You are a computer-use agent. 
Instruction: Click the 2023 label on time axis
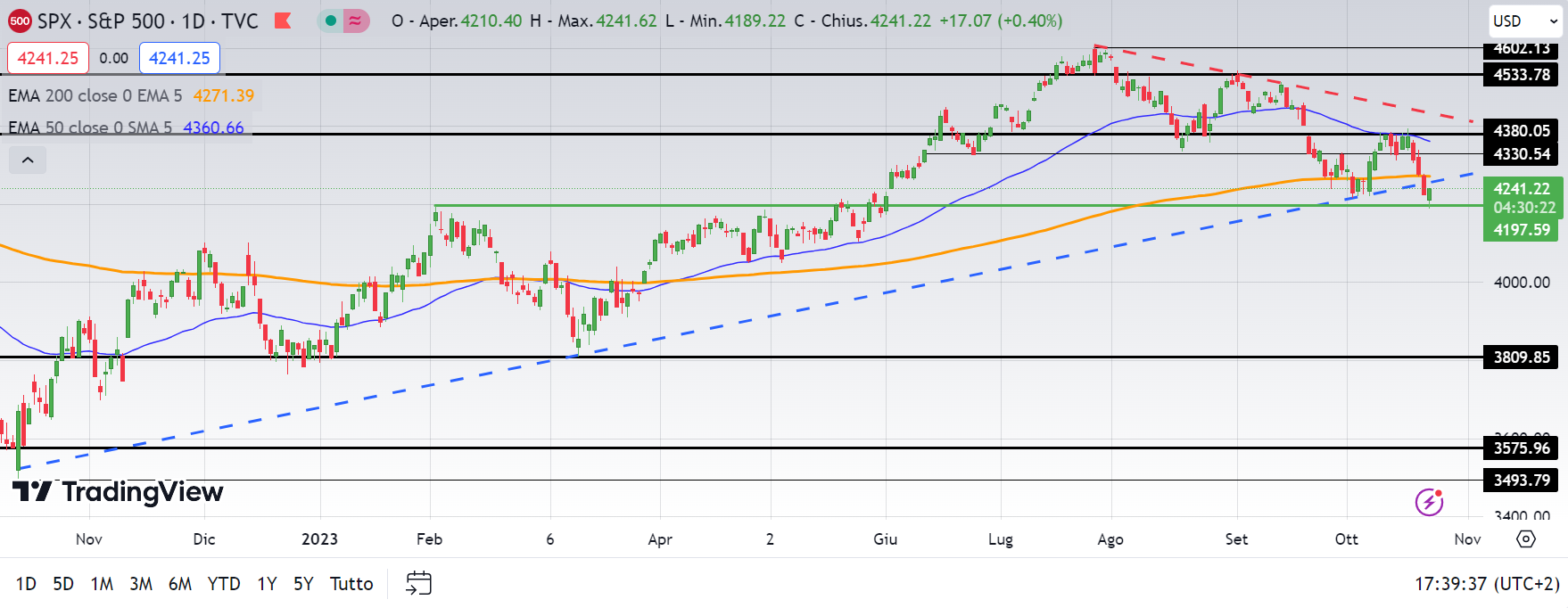tap(319, 539)
